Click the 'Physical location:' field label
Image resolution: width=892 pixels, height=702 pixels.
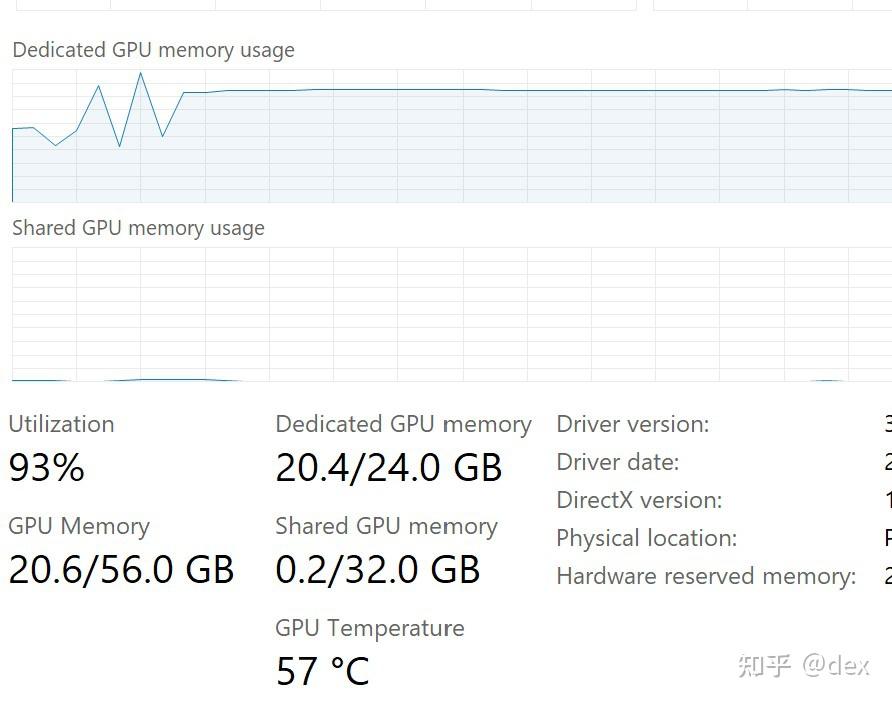pos(646,538)
